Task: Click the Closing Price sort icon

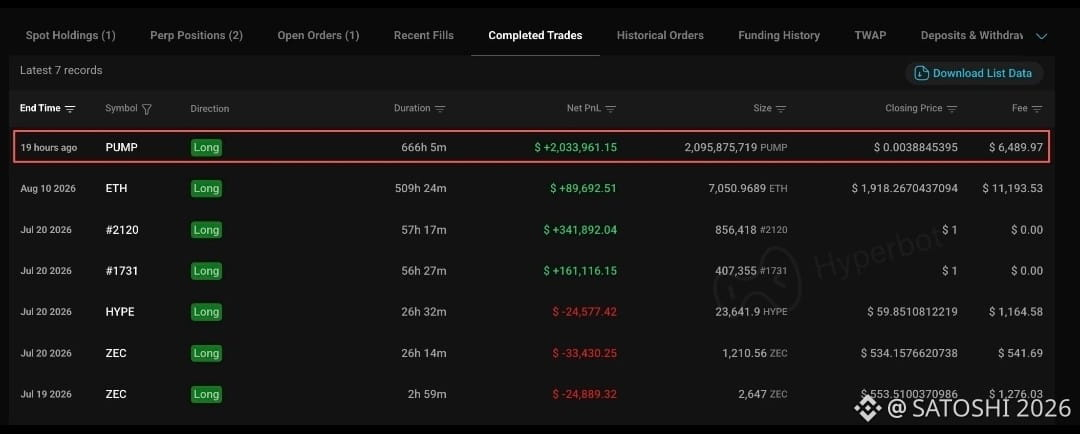Action: click(x=952, y=109)
